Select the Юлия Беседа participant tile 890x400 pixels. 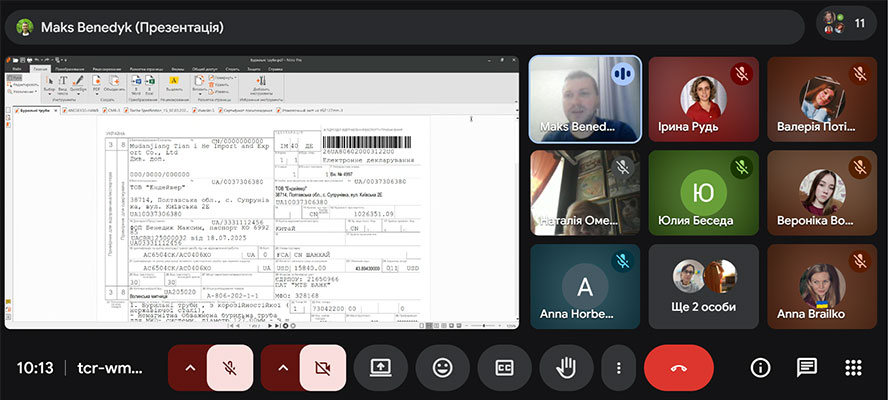click(703, 193)
